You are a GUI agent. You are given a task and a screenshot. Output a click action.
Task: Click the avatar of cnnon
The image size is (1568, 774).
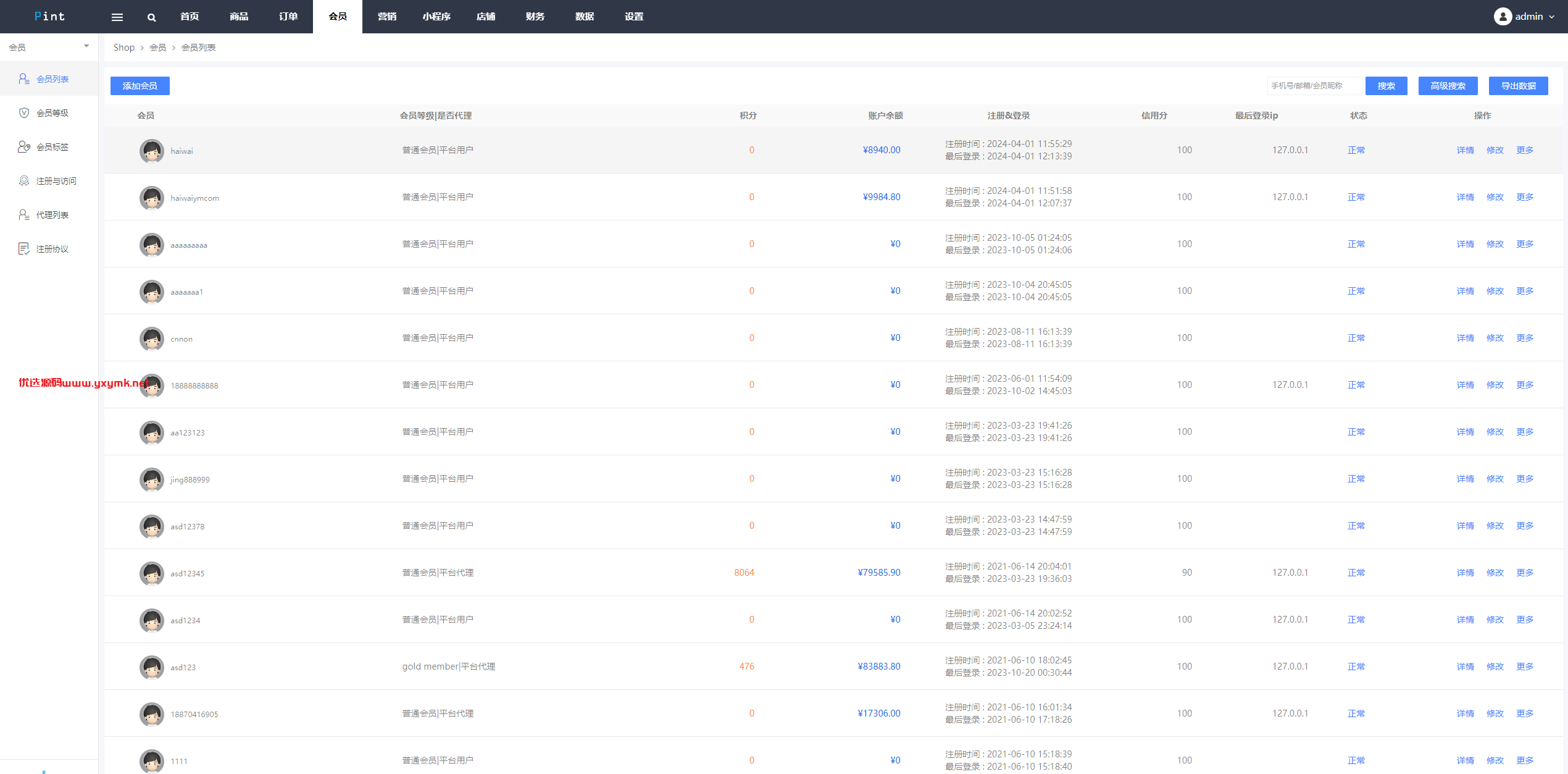(x=152, y=339)
